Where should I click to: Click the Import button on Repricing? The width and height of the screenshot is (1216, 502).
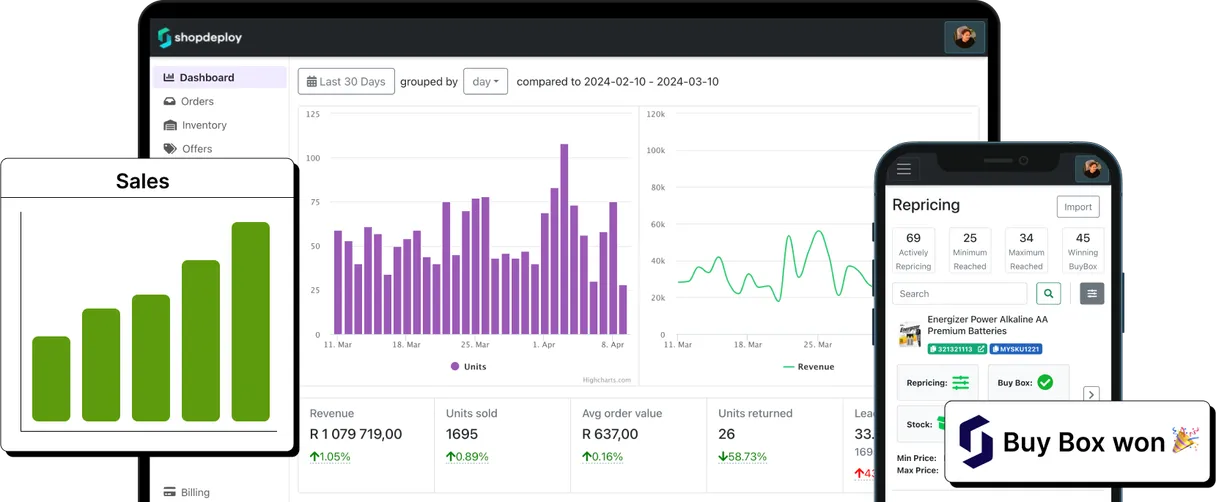tap(1078, 207)
